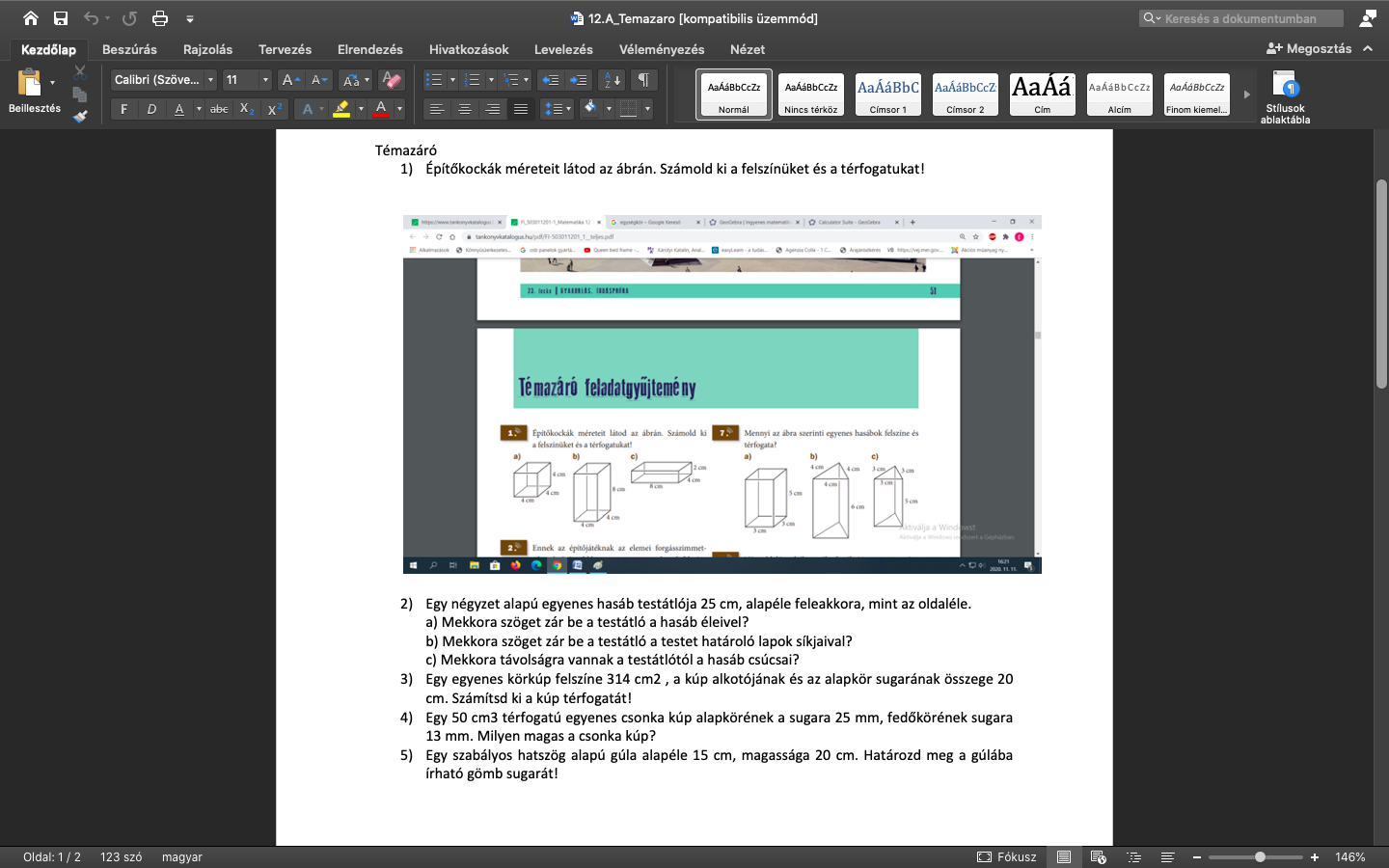Enable Fókusz mode in the status bar
Image resolution: width=1389 pixels, height=868 pixels.
click(1007, 856)
